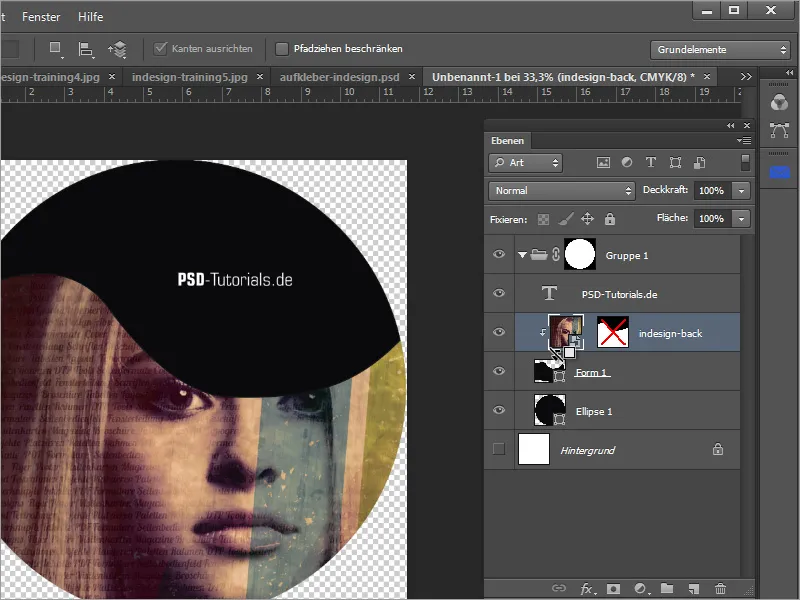Click the lock icon on Hintergrund layer
Image resolution: width=800 pixels, height=600 pixels.
718,449
